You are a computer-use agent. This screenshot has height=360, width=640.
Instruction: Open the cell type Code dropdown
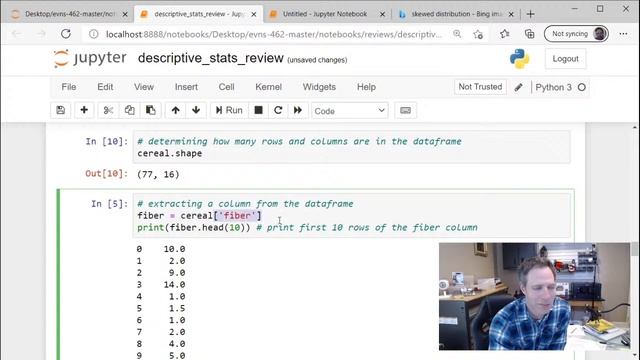click(x=350, y=111)
